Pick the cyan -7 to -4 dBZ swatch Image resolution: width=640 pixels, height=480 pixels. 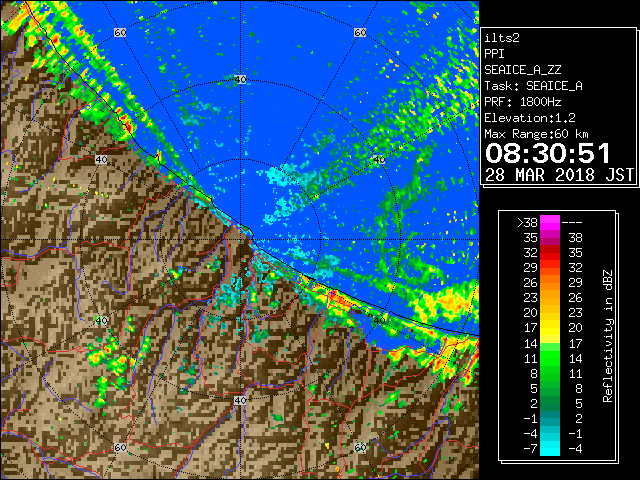(550, 448)
